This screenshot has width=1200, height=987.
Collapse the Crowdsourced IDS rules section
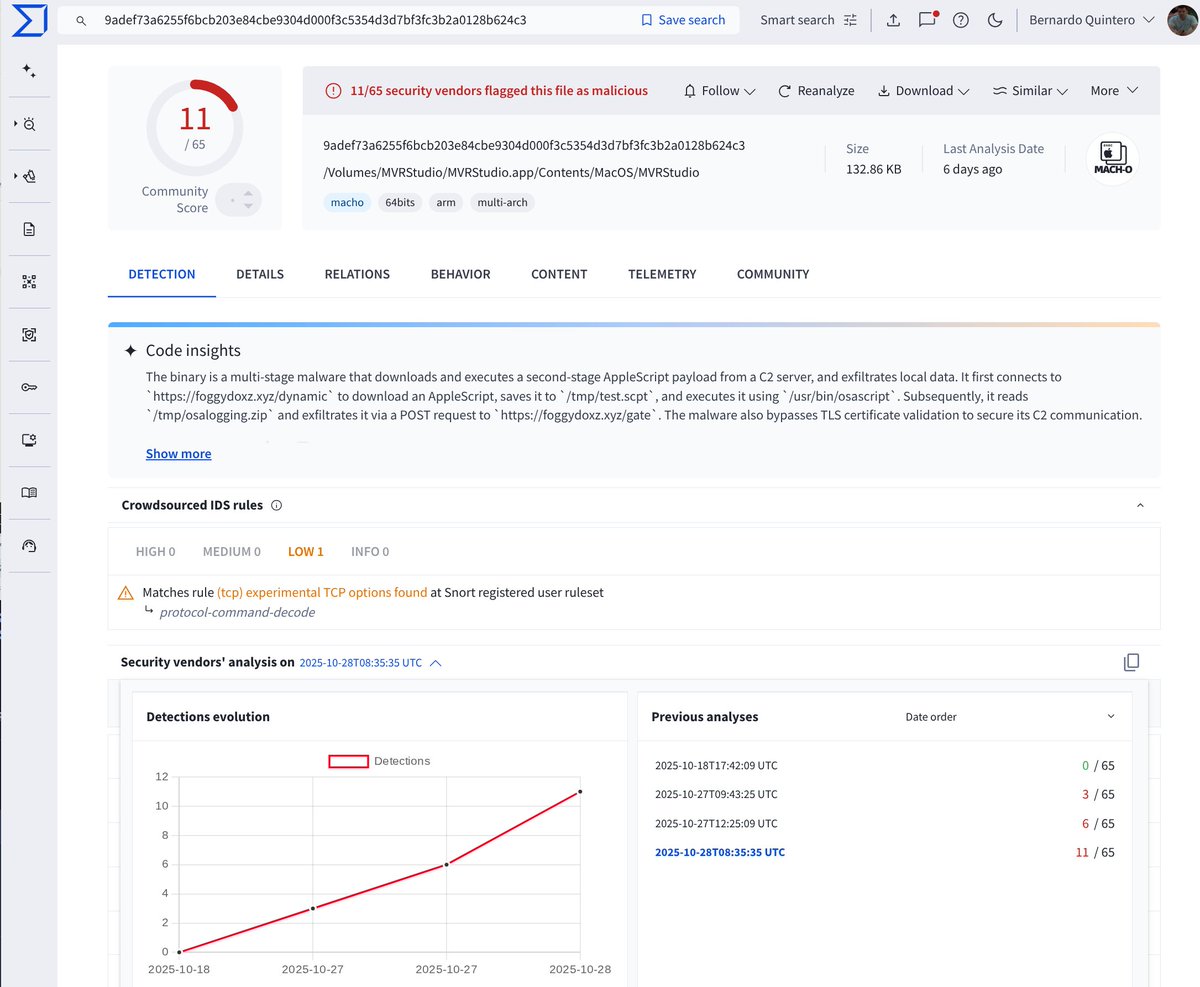(x=1140, y=506)
